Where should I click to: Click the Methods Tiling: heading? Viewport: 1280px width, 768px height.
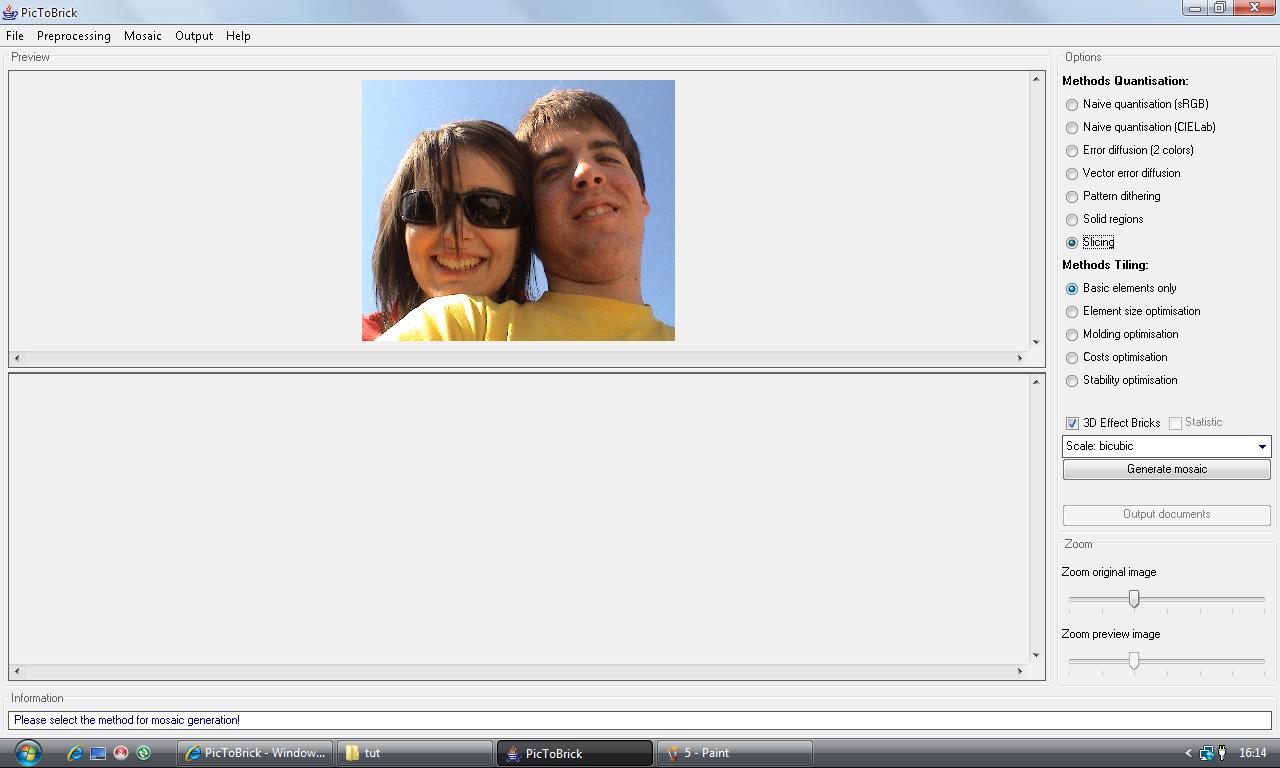tap(1105, 265)
